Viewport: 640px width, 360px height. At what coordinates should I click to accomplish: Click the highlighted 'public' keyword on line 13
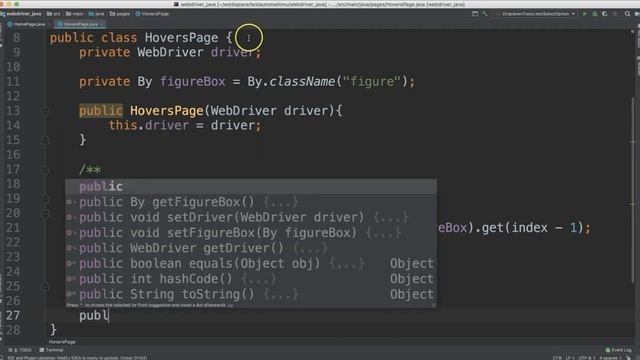tap(101, 111)
